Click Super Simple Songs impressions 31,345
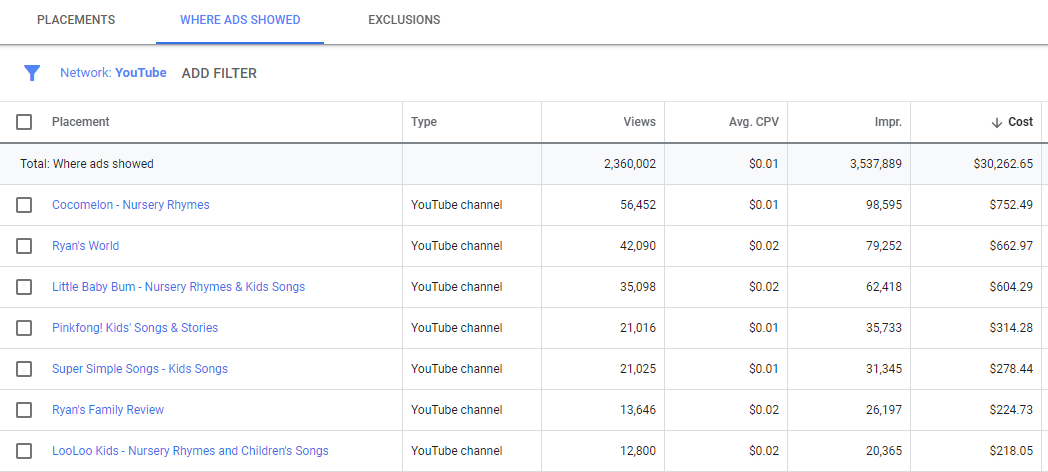Screen dimensions: 1048x472 [884, 369]
